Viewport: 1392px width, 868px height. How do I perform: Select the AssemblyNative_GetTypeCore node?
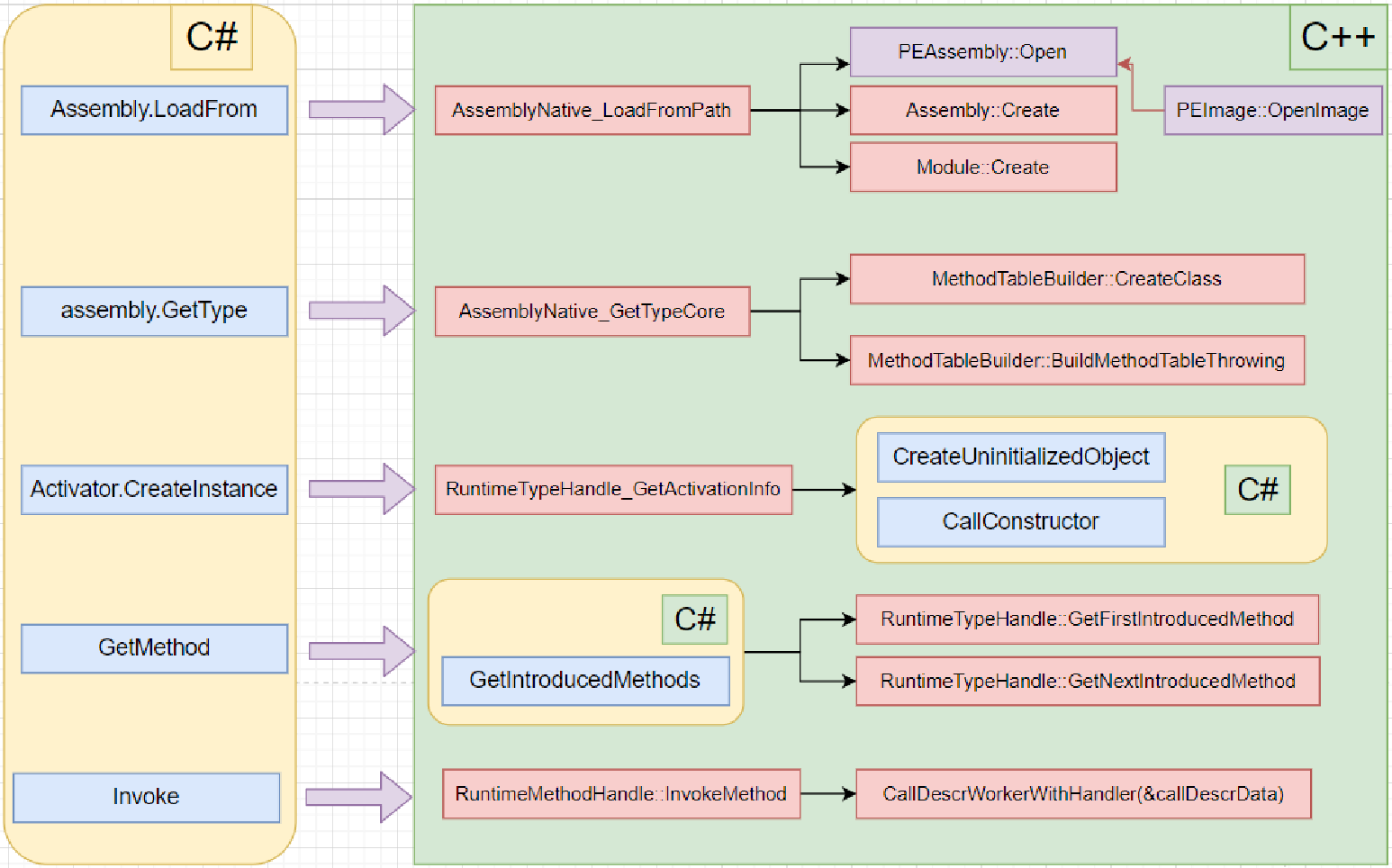(592, 311)
